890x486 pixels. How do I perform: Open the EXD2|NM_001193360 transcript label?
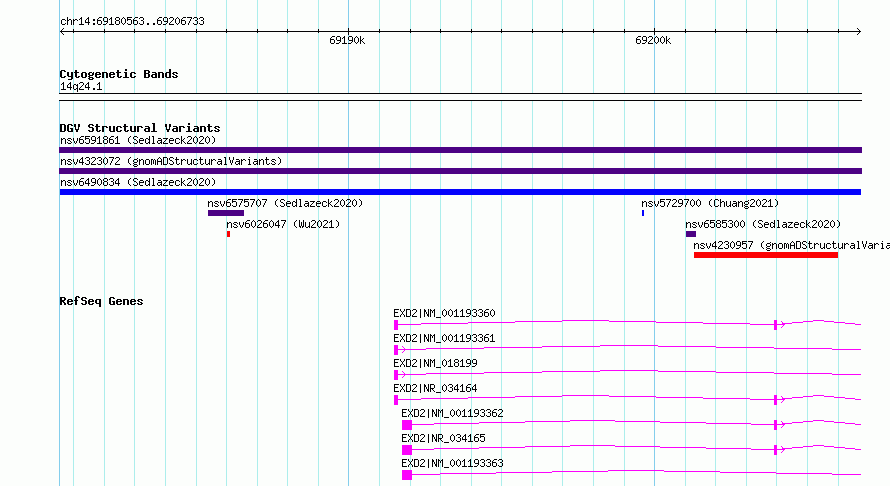pos(444,313)
